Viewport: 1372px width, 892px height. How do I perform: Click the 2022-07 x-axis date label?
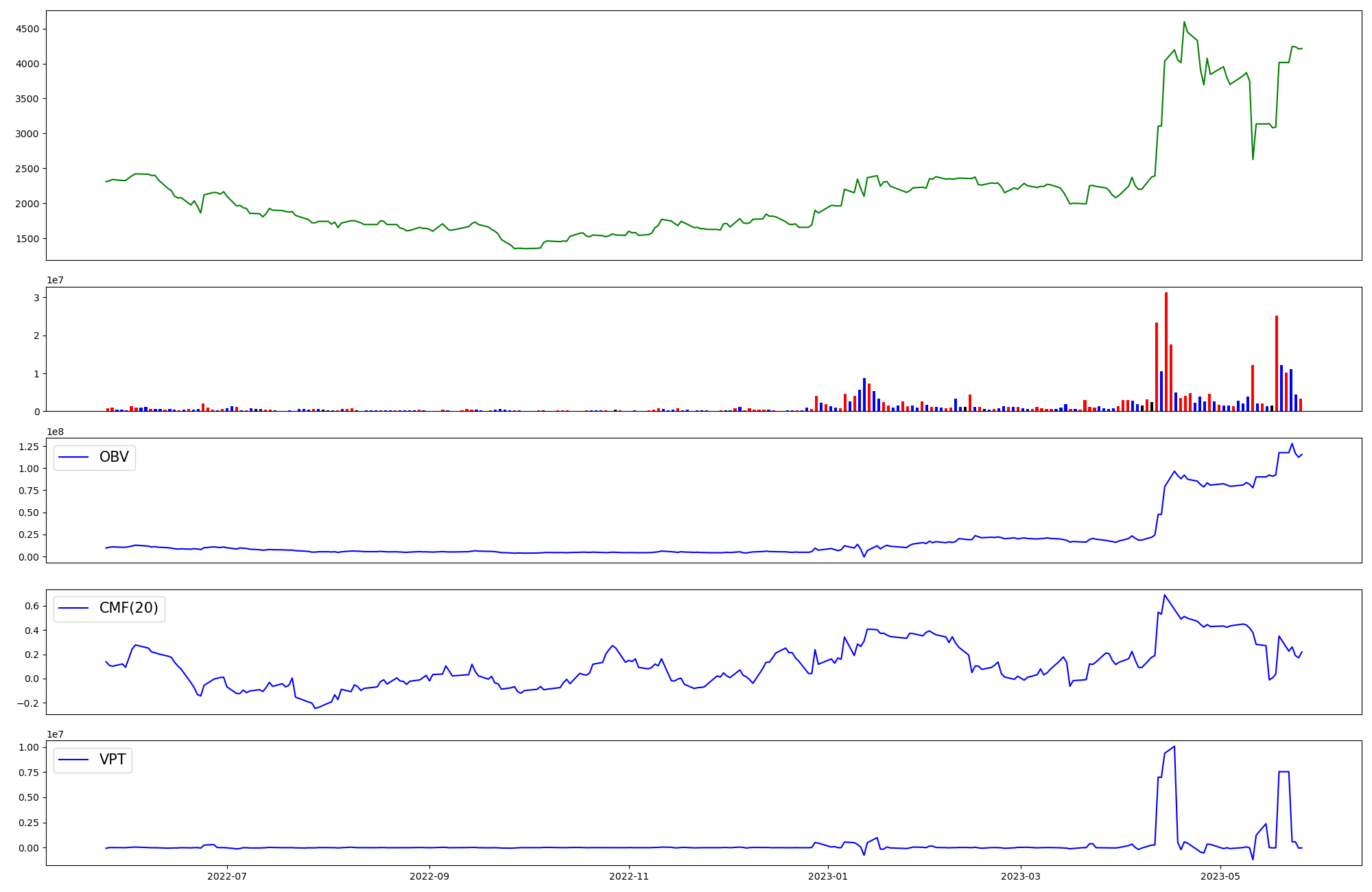(x=226, y=876)
